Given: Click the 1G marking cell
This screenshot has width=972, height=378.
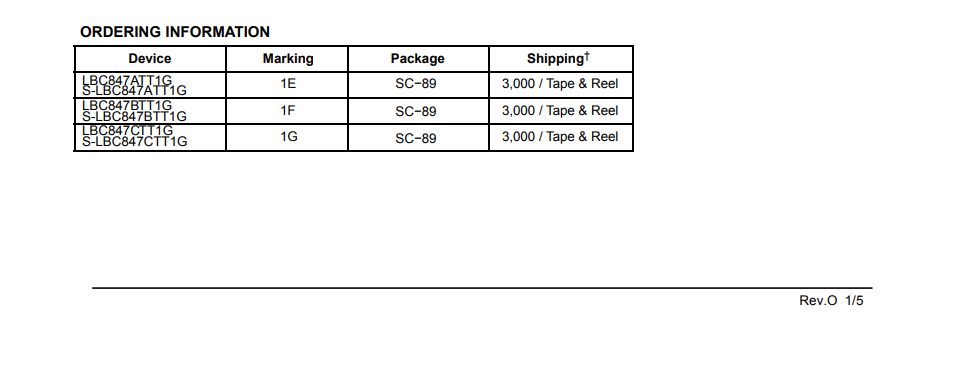Looking at the screenshot, I should pos(288,137).
